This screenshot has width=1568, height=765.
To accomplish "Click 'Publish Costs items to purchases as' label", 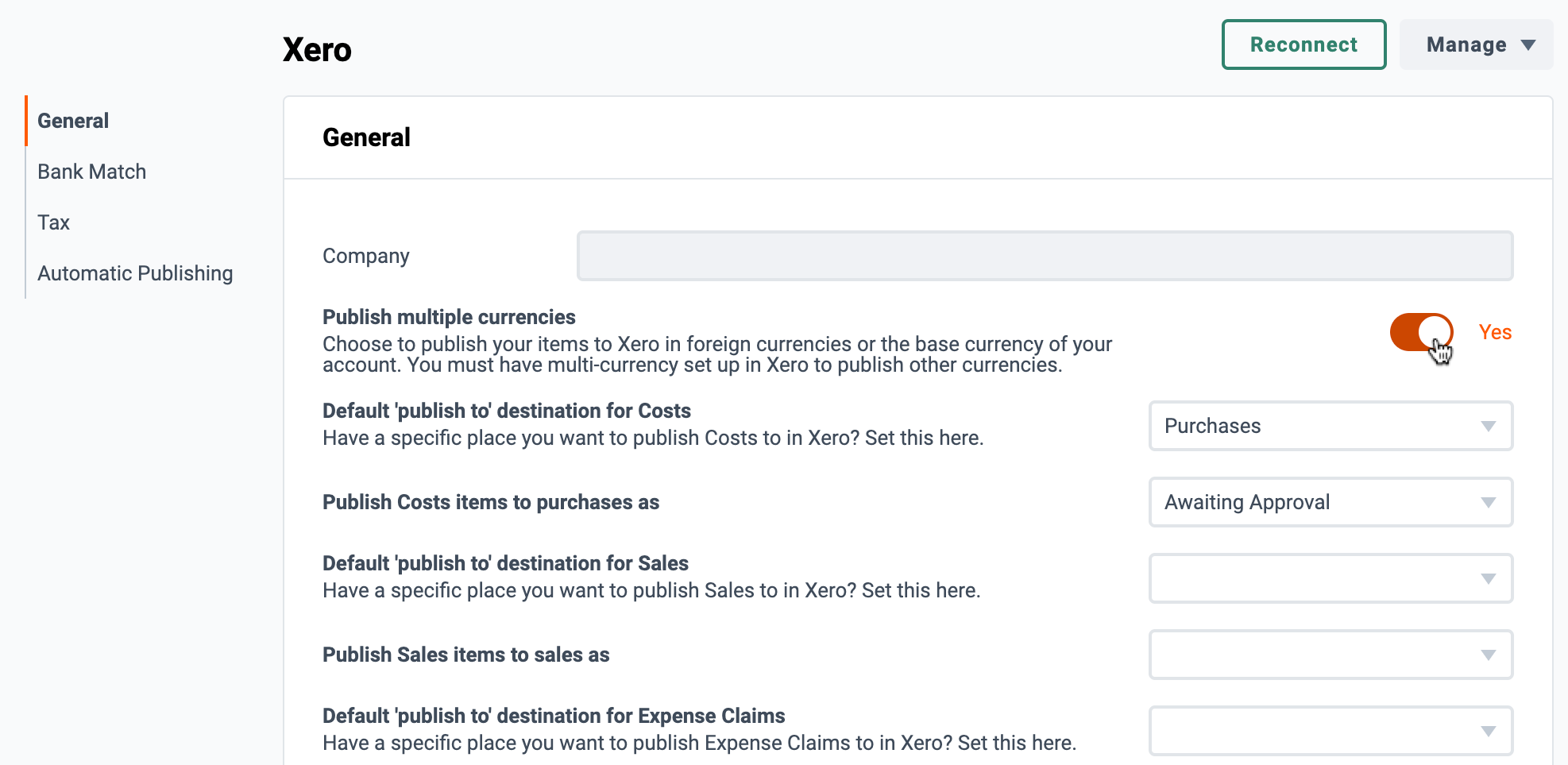I will 491,502.
